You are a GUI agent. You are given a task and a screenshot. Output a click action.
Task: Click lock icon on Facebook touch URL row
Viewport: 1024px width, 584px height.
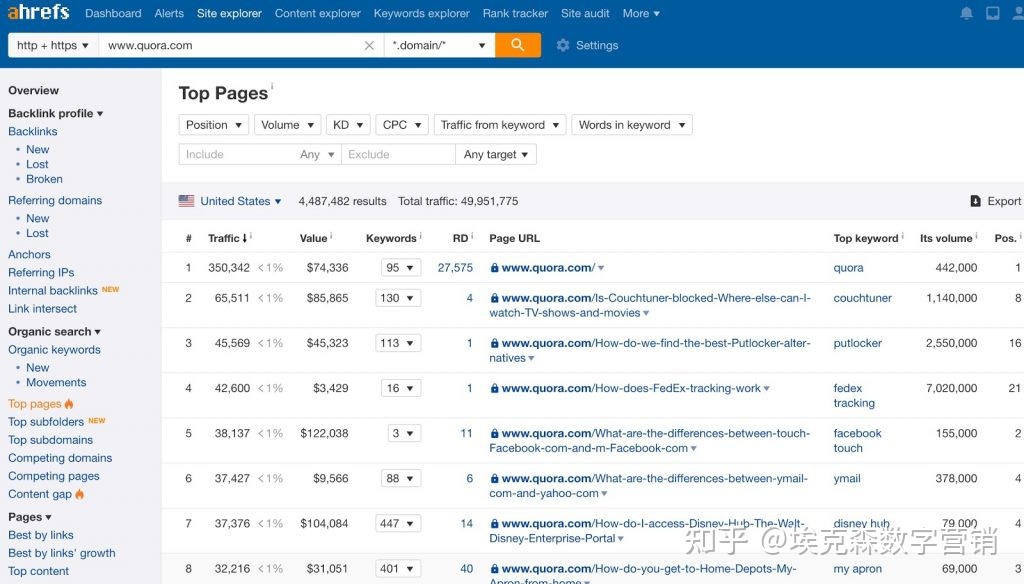pyautogui.click(x=494, y=433)
